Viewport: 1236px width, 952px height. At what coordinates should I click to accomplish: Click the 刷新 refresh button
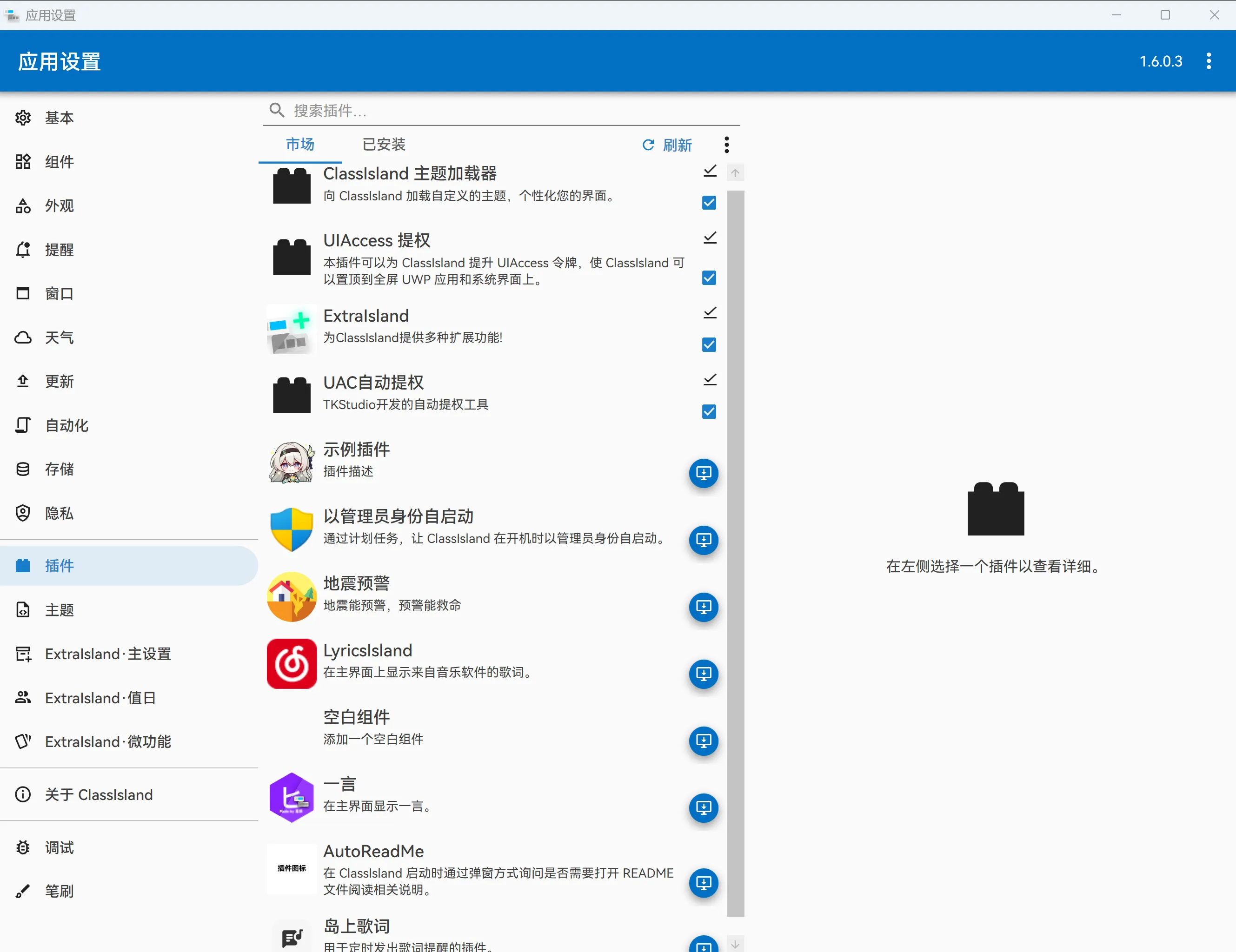point(667,145)
